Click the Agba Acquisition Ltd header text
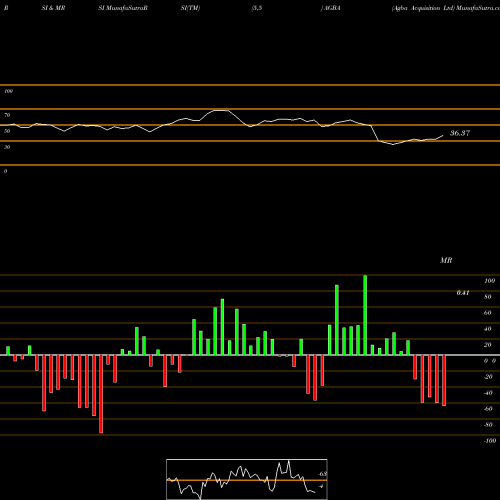 tap(423, 8)
